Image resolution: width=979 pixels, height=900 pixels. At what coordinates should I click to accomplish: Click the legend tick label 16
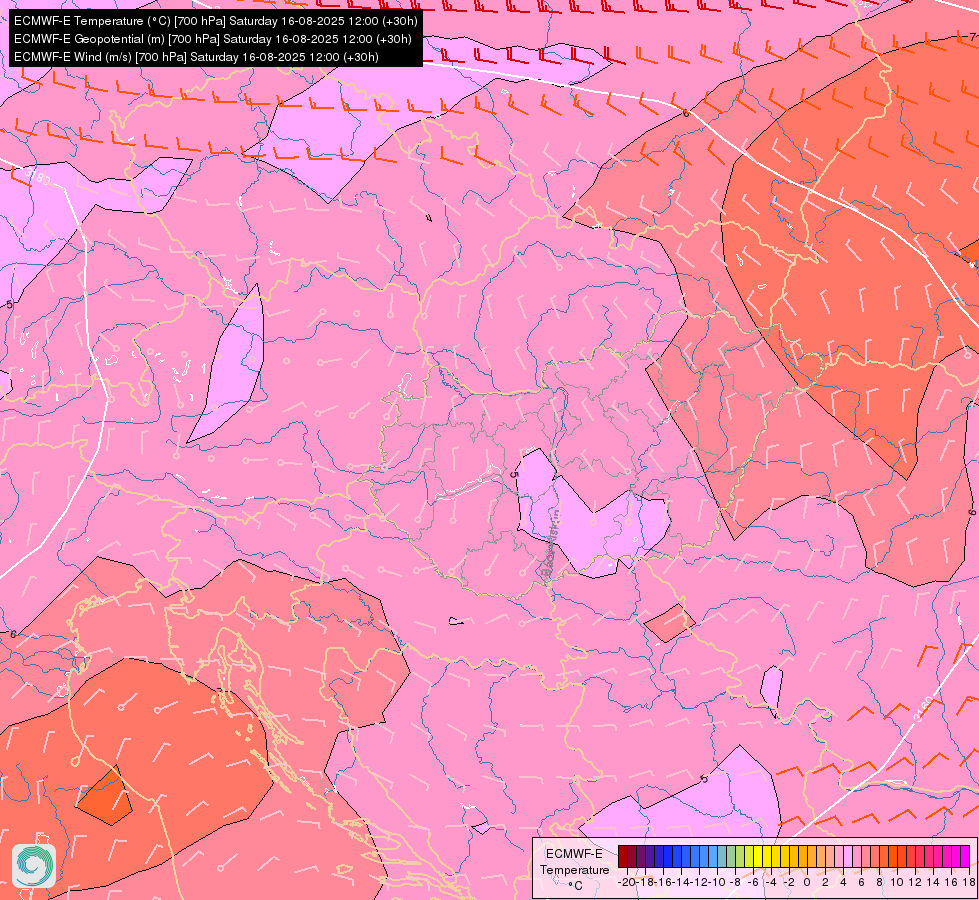point(951,883)
